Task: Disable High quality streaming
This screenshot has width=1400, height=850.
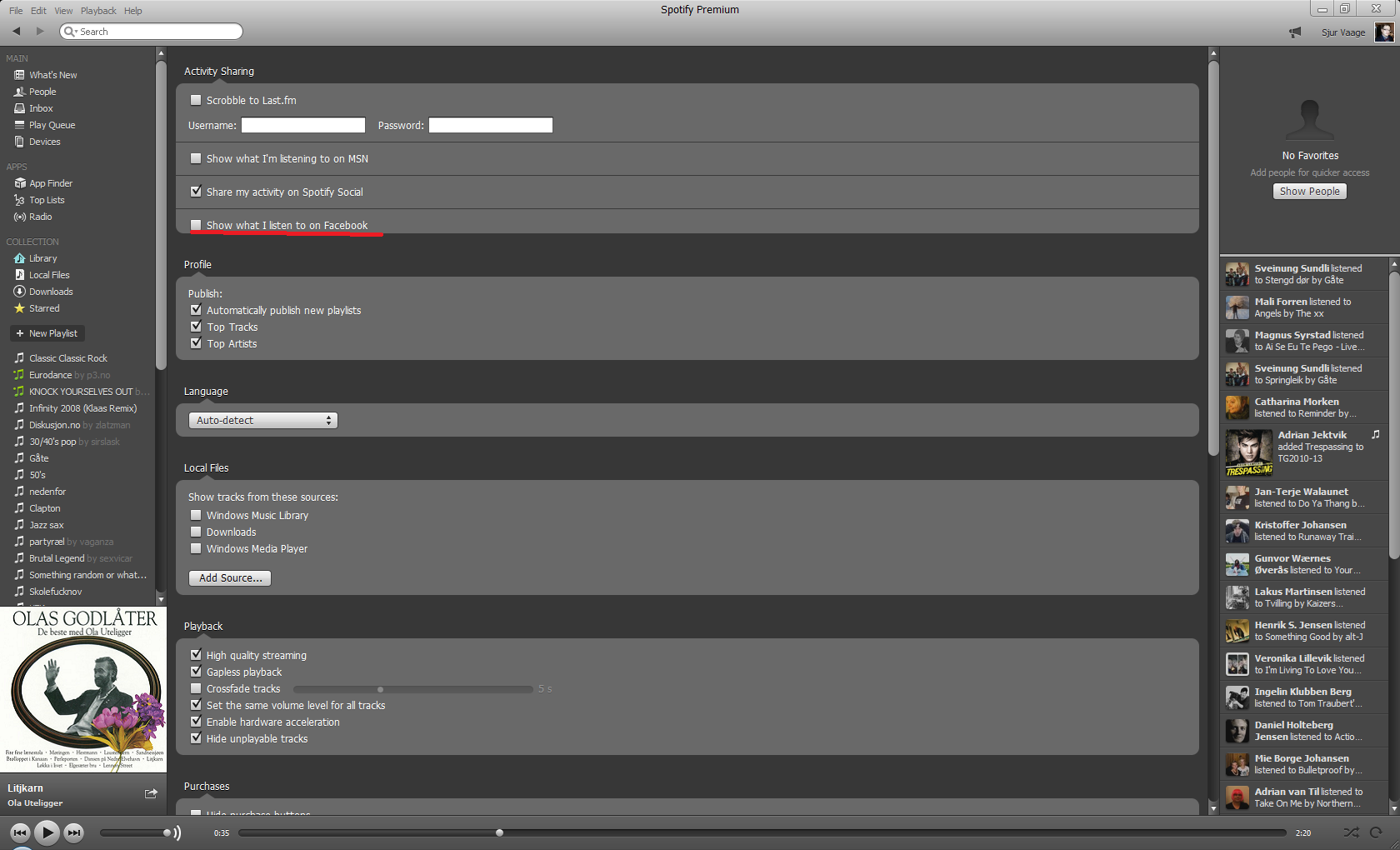Action: pos(196,655)
